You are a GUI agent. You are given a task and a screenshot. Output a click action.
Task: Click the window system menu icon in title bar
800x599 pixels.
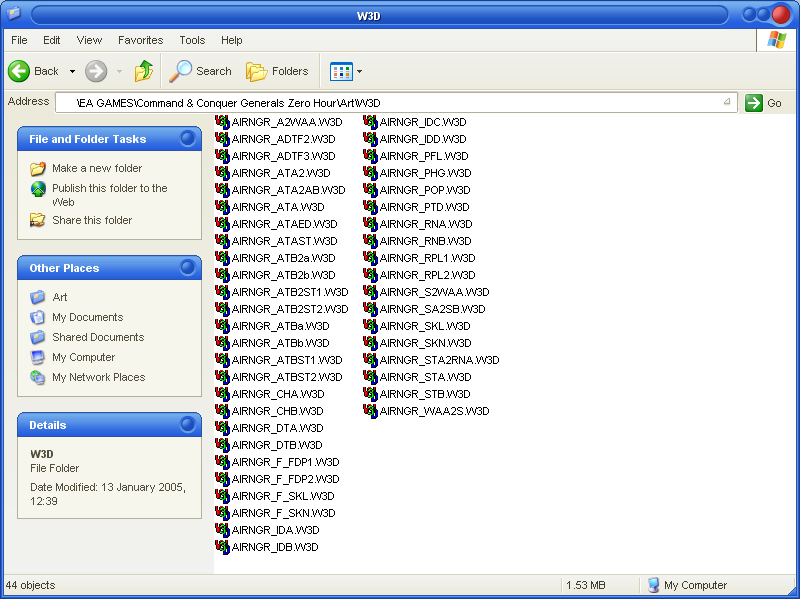tap(14, 14)
